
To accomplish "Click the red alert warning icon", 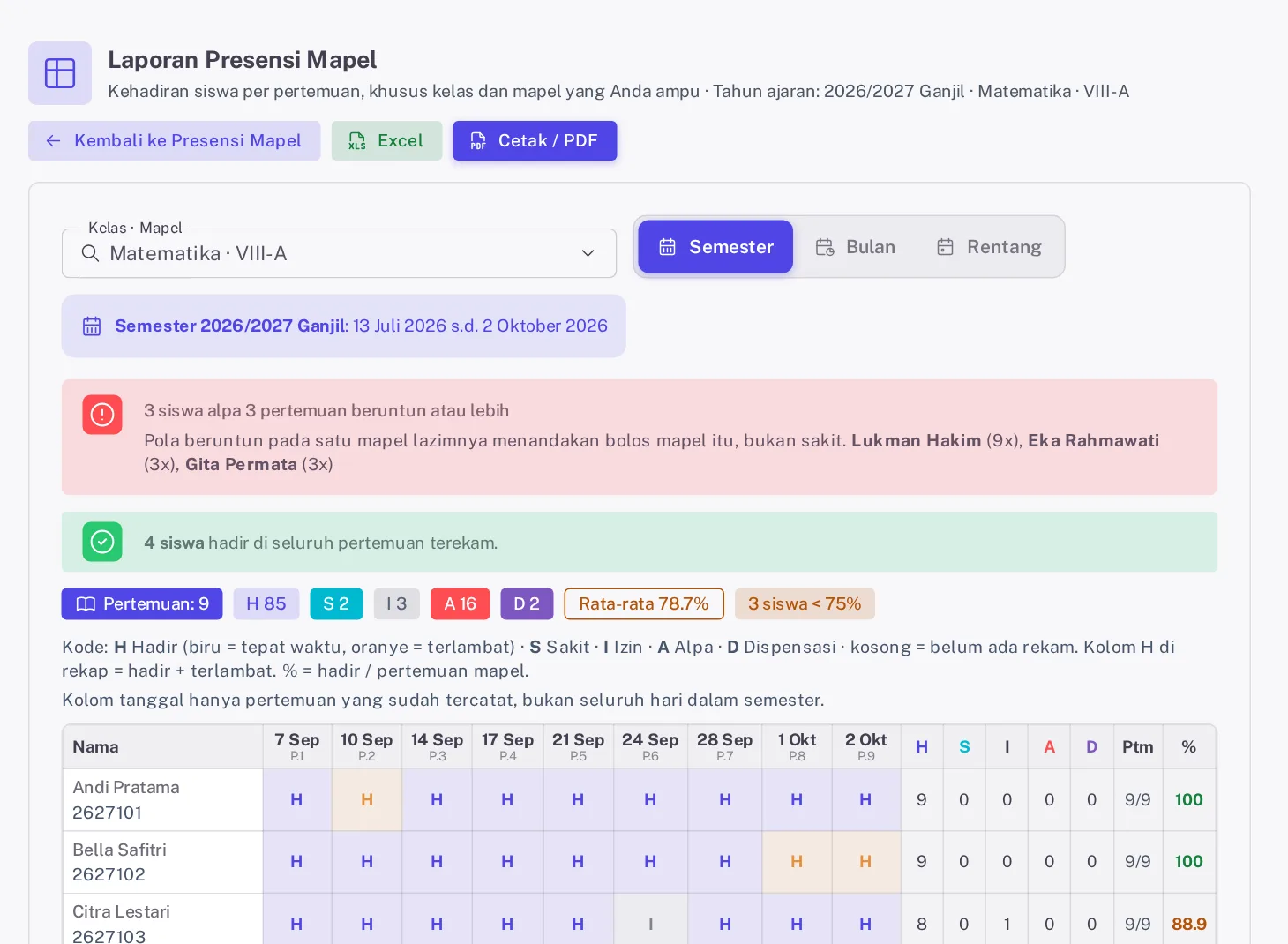I will (x=102, y=415).
